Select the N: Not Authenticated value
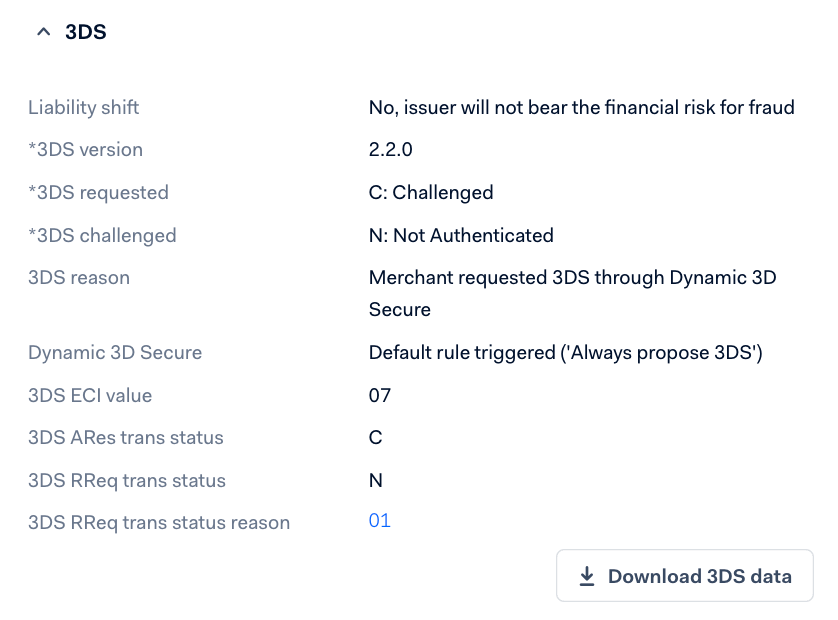Image resolution: width=838 pixels, height=620 pixels. (x=461, y=235)
